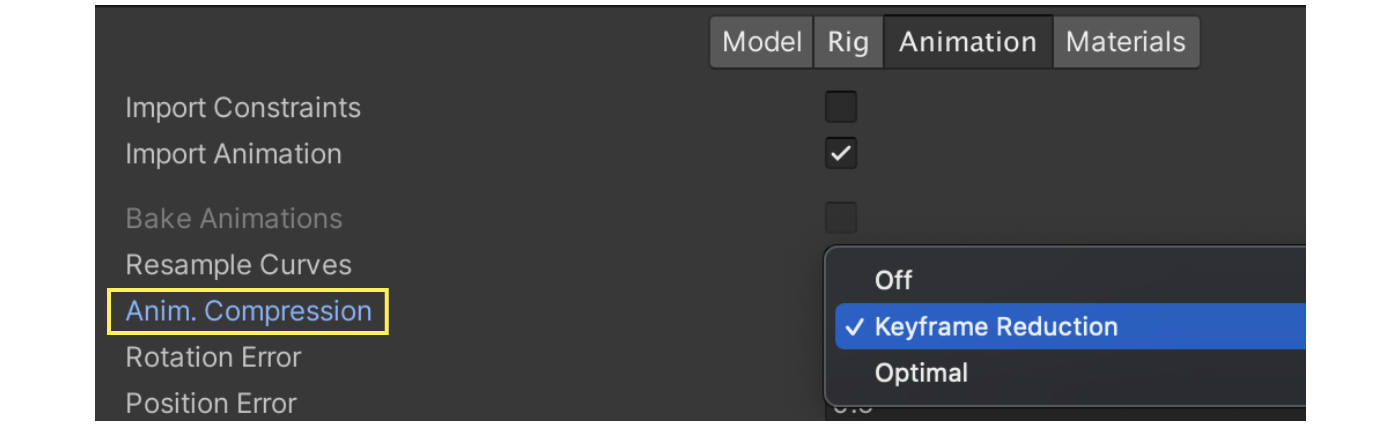
Task: Click the Import Animation label
Action: pyautogui.click(x=233, y=154)
